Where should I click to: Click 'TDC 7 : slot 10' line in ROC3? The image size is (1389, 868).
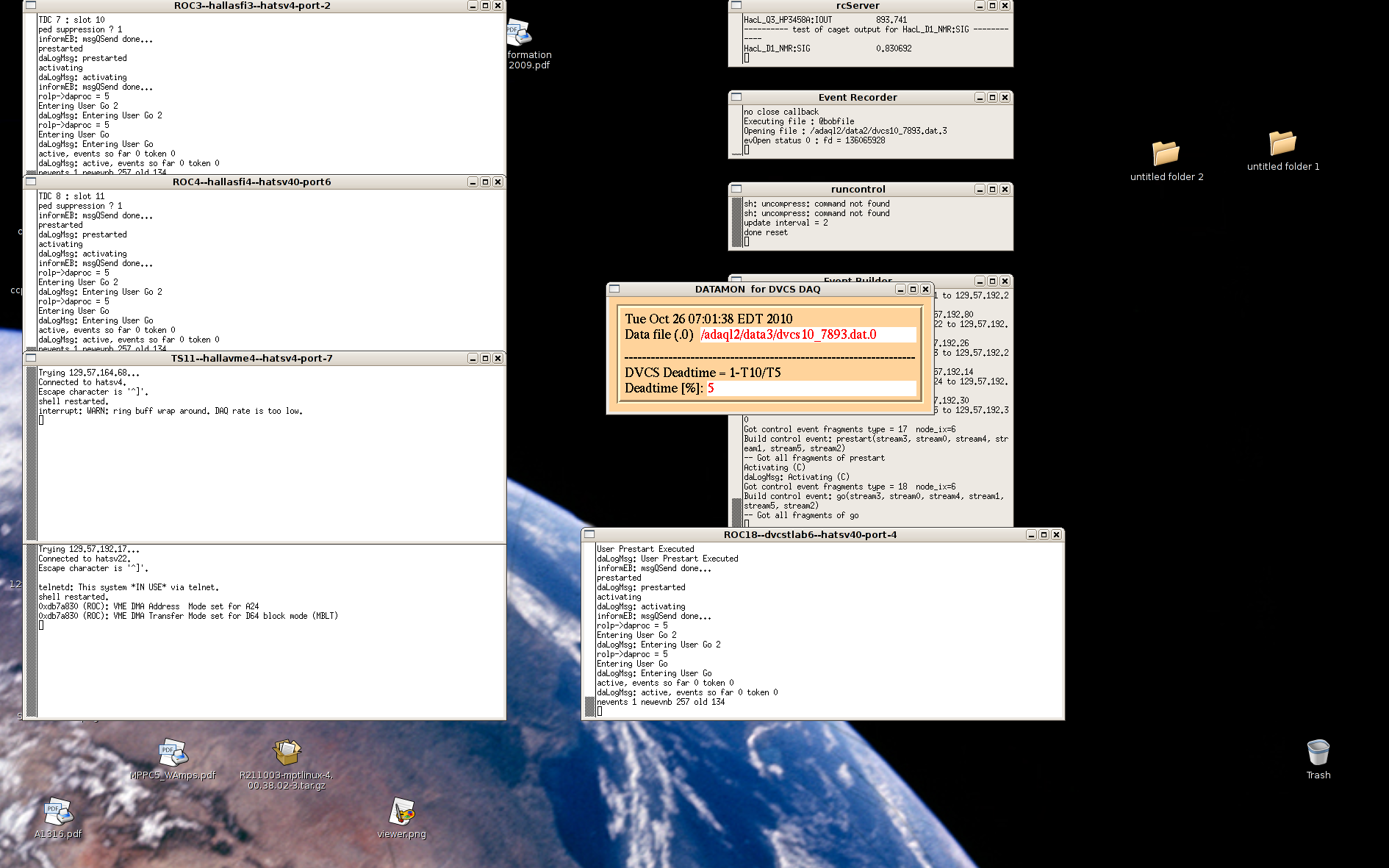tap(71, 20)
